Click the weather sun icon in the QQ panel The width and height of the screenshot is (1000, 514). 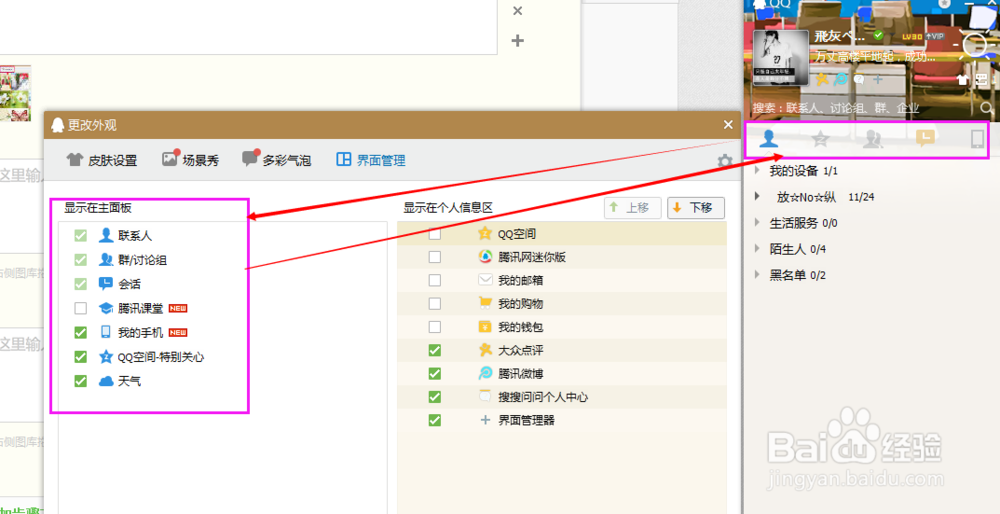coord(976,45)
